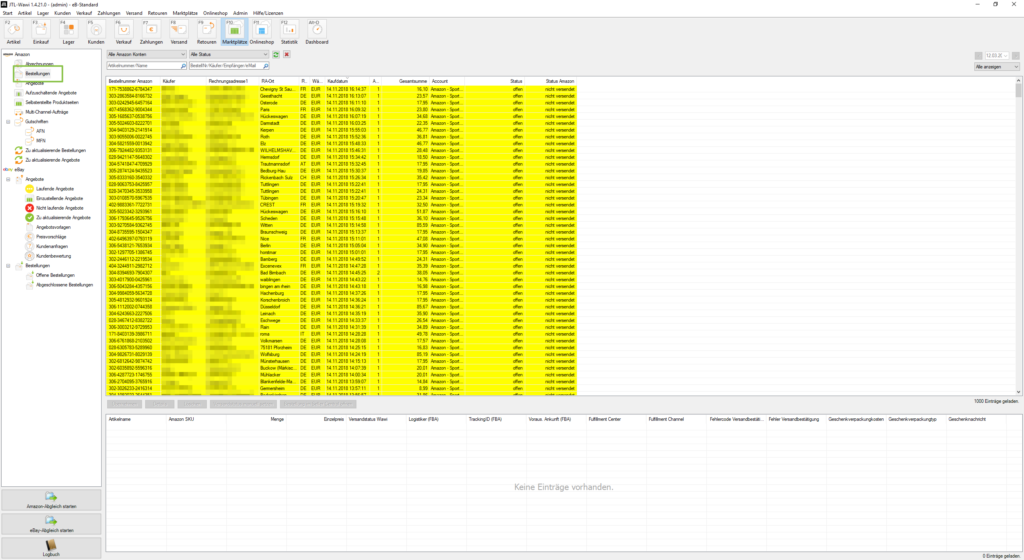
Task: Select 'Laufende Angebote' in eBay tree
Action: coord(56,189)
